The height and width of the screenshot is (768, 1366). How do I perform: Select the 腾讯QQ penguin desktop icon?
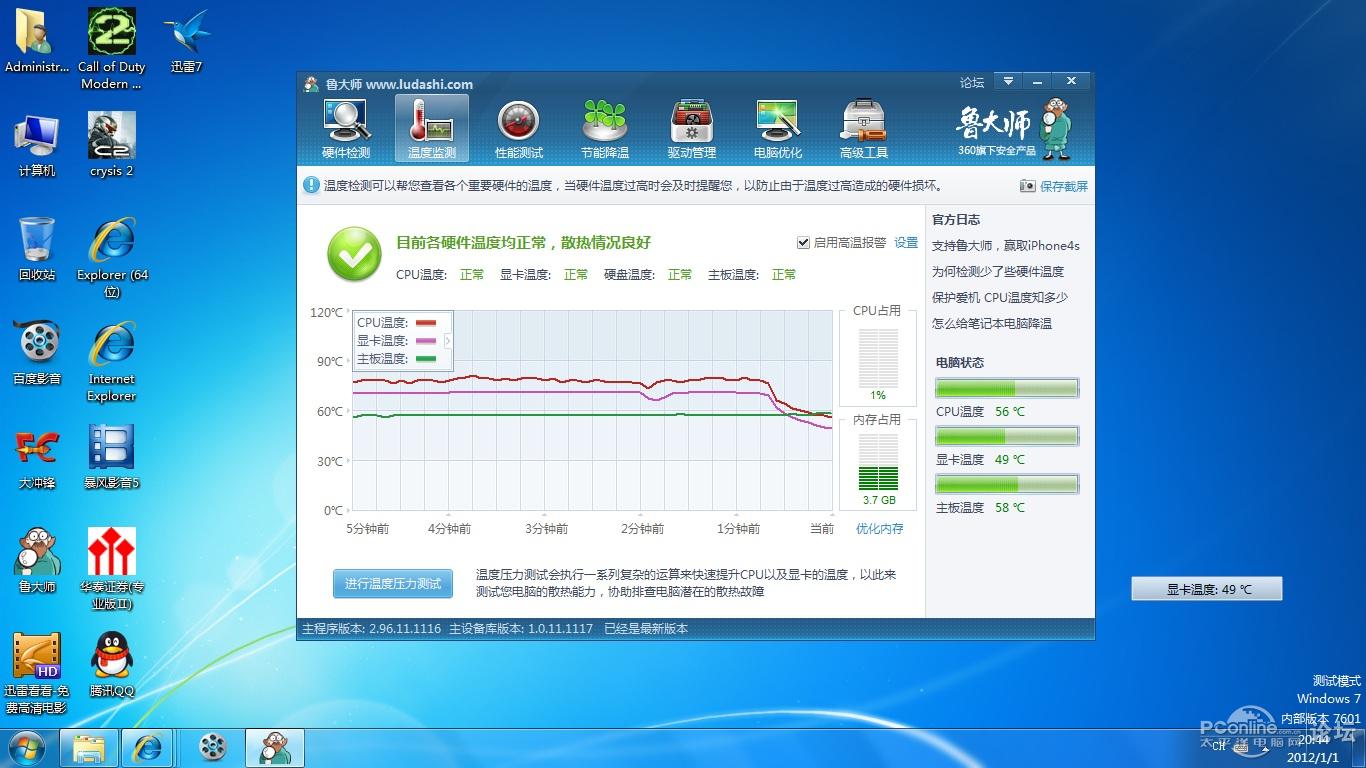click(112, 664)
